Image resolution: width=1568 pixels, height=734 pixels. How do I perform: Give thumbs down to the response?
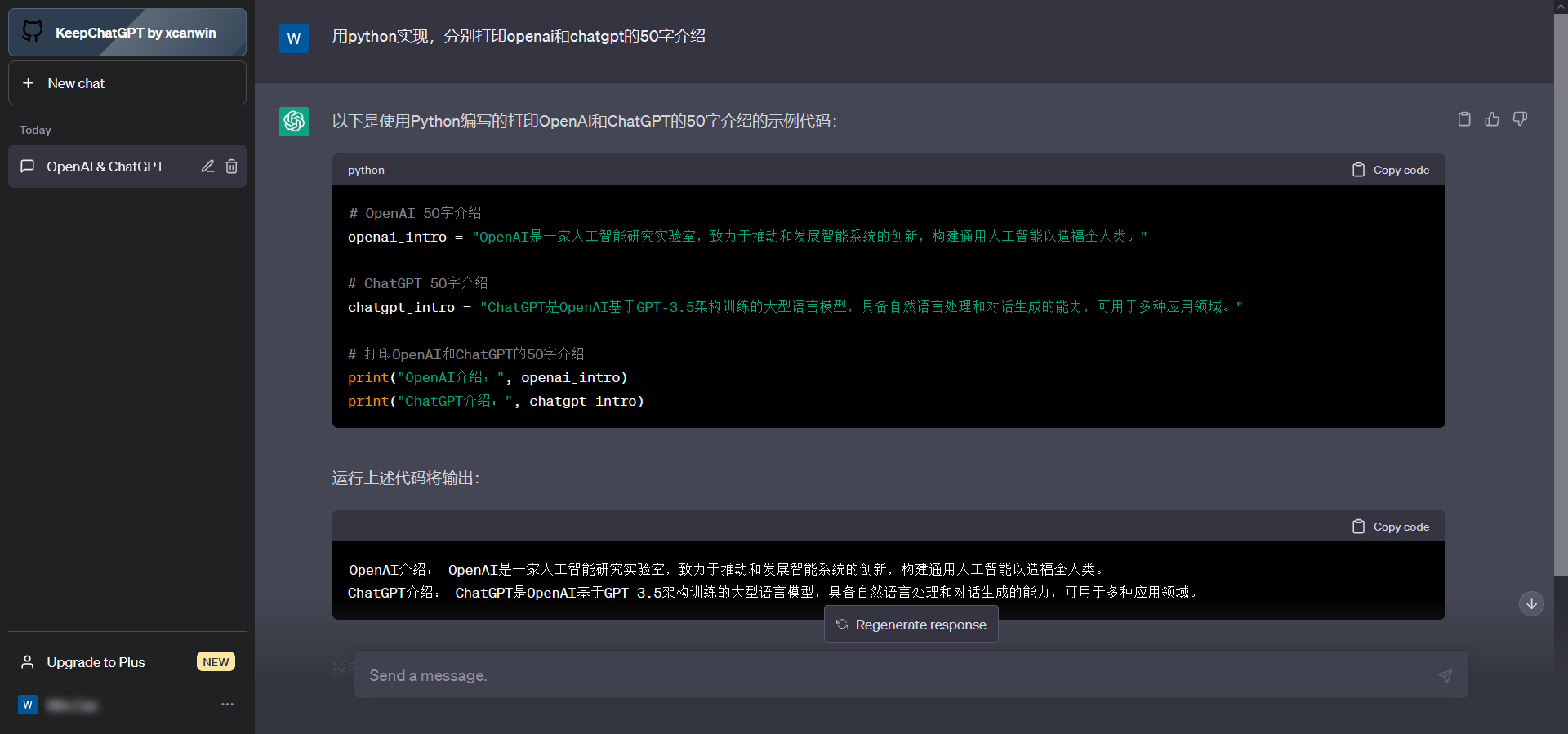pos(1520,119)
